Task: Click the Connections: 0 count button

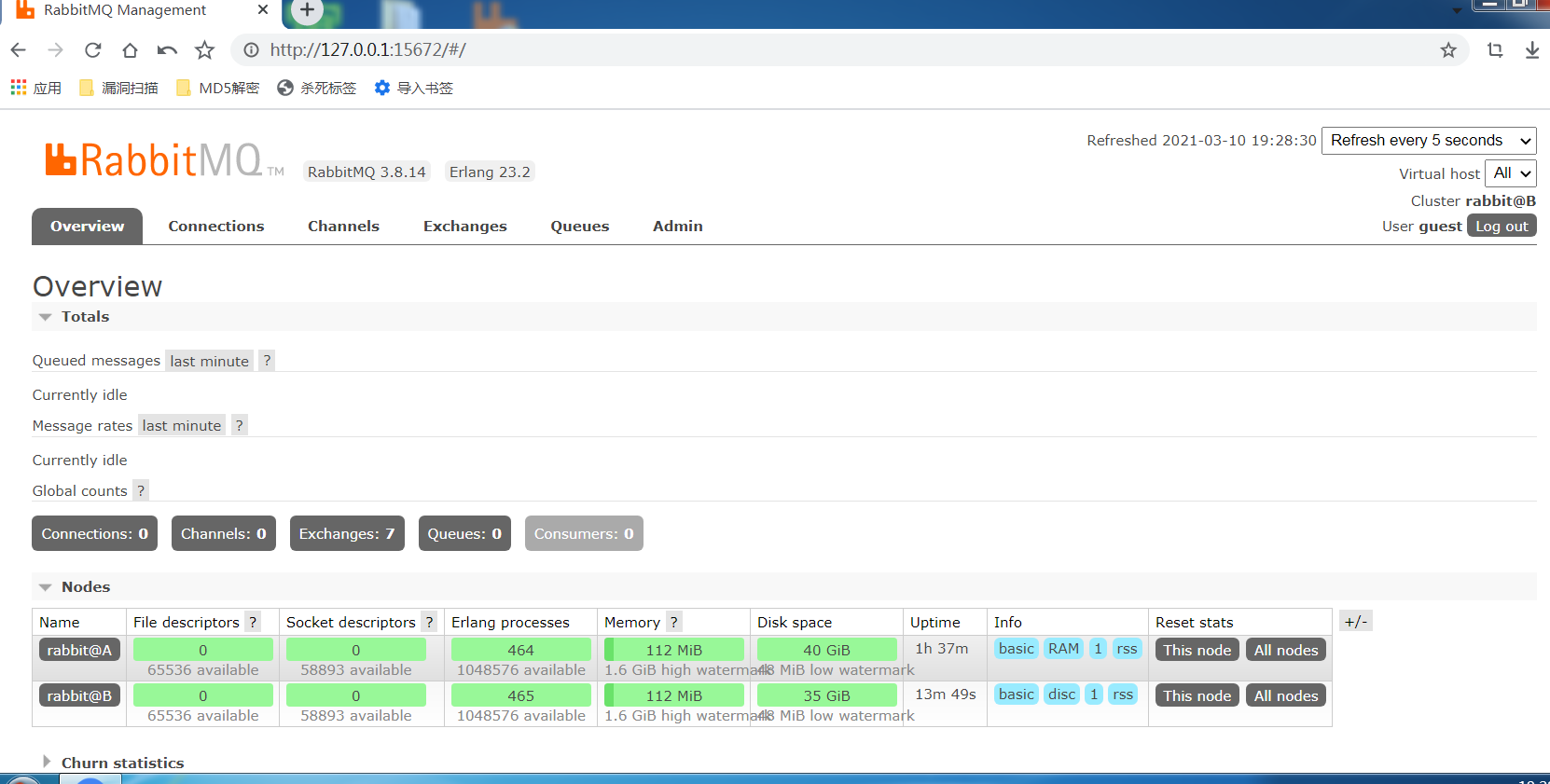Action: click(95, 533)
